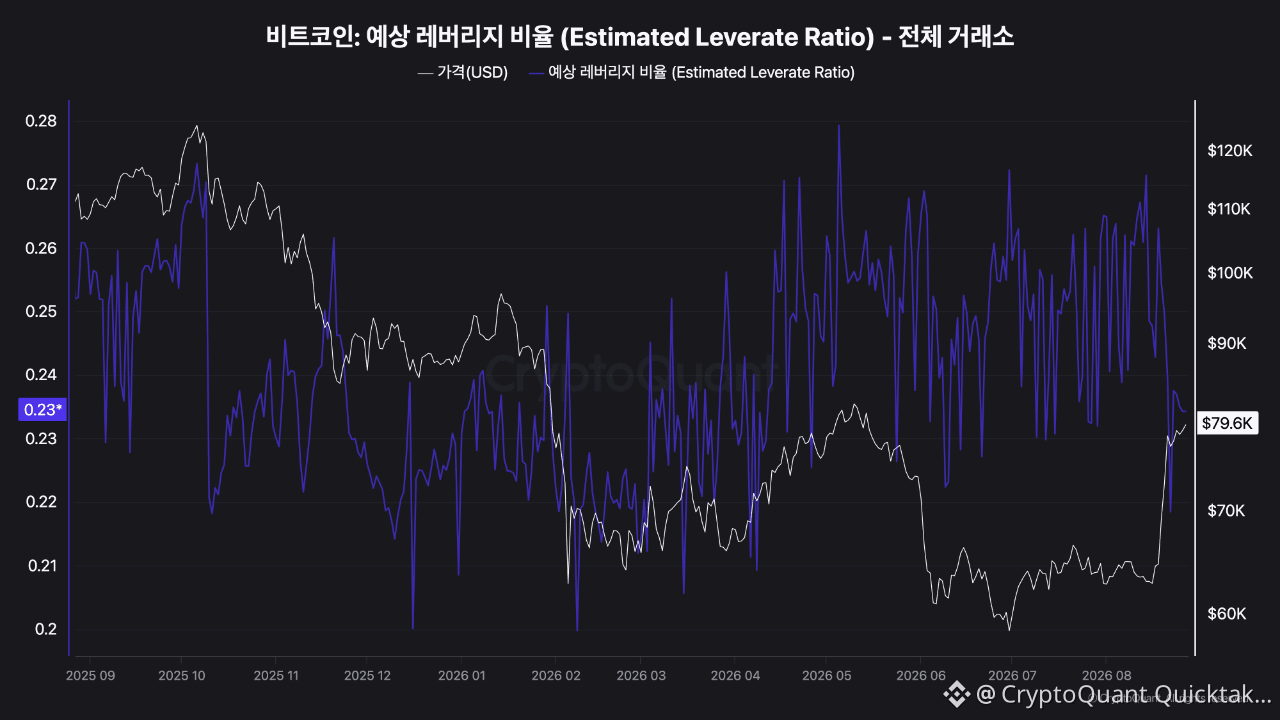Click the 0.21 left axis label

pos(41,566)
